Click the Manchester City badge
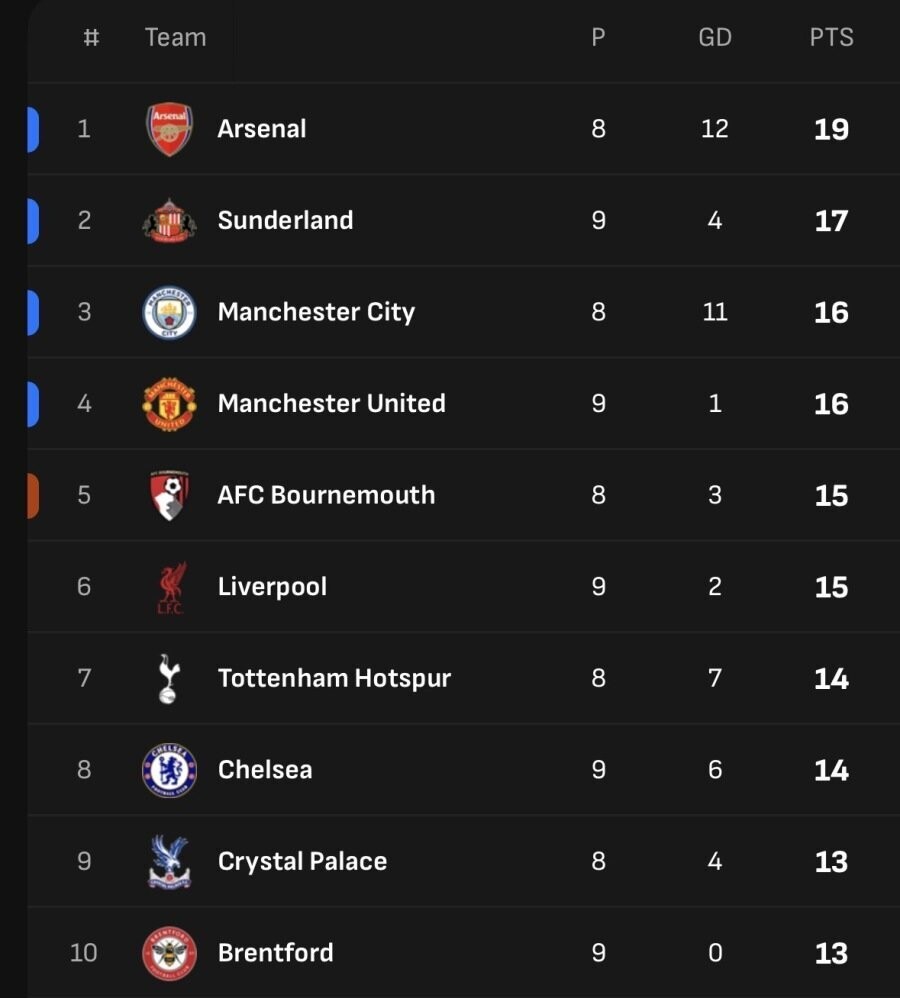Viewport: 900px width, 998px height. click(169, 312)
